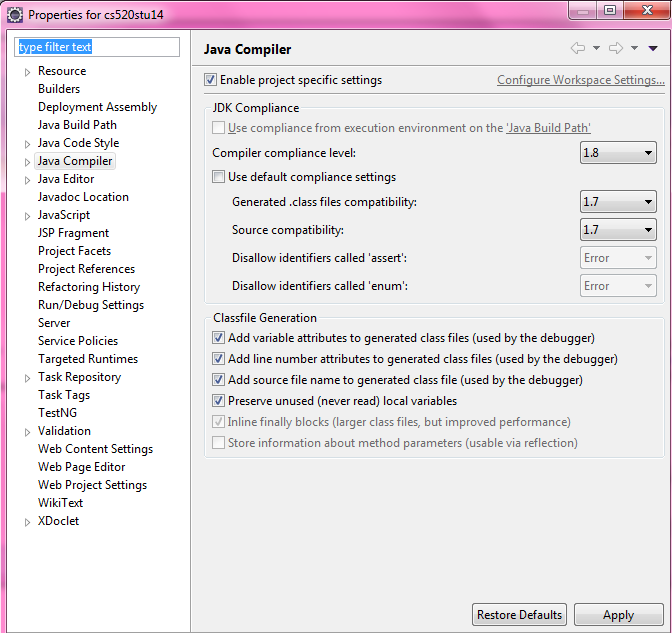Click the back navigation arrow icon
This screenshot has width=672, height=633.
click(x=577, y=48)
